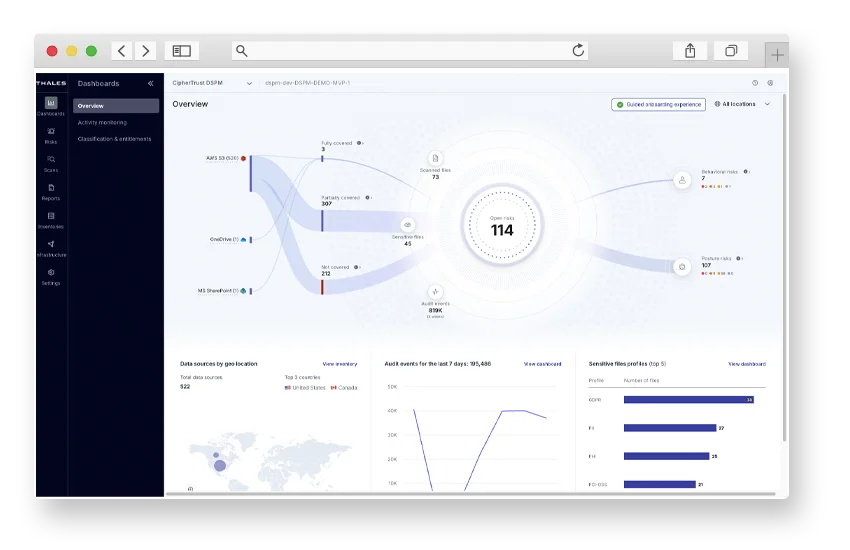The image size is (850, 550).
Task: Go back with browser back arrow
Action: pos(122,51)
